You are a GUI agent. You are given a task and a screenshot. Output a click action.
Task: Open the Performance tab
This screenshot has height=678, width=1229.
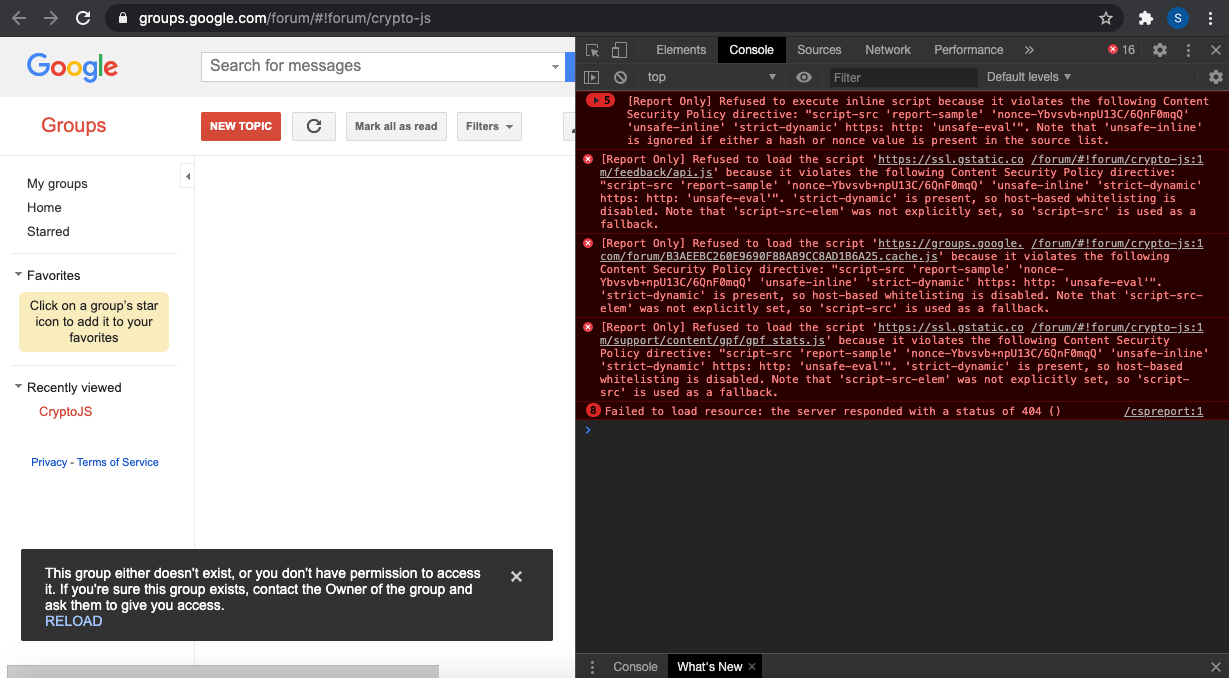pos(968,50)
